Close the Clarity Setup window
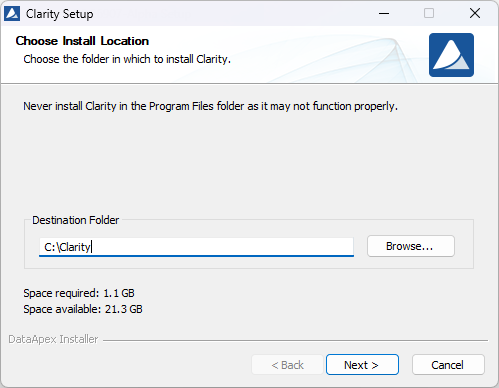This screenshot has width=499, height=388. pos(475,14)
